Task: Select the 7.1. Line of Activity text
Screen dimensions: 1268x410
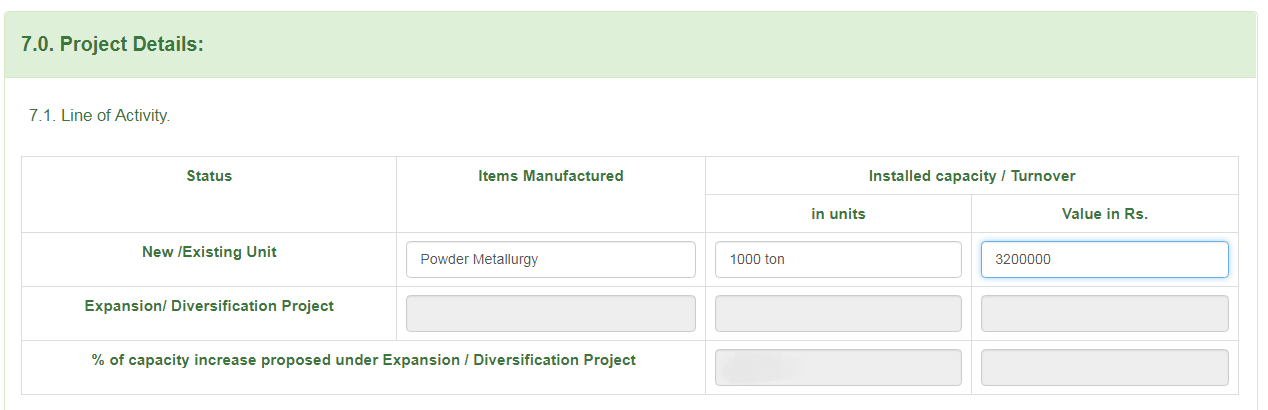Action: 100,116
